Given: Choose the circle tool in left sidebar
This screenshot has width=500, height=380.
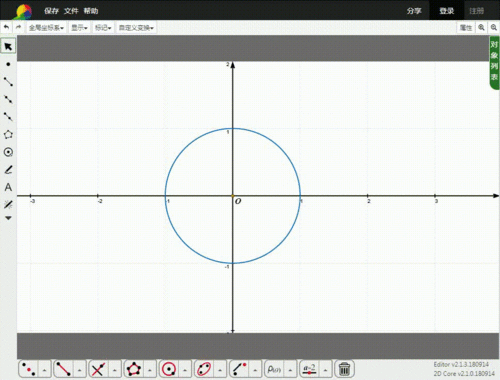Looking at the screenshot, I should 8,152.
